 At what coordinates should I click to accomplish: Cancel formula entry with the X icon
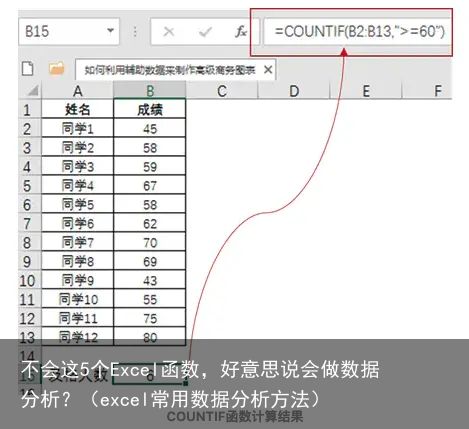pos(169,32)
